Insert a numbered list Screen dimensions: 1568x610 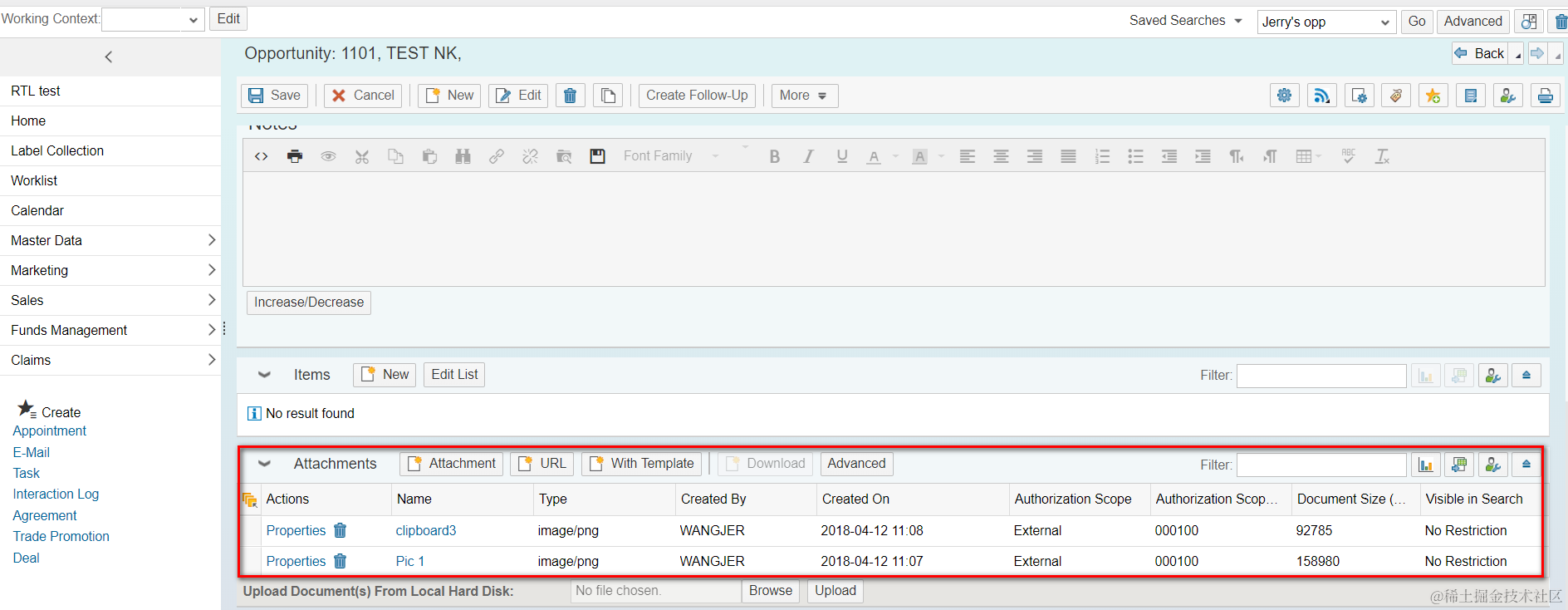click(1102, 156)
